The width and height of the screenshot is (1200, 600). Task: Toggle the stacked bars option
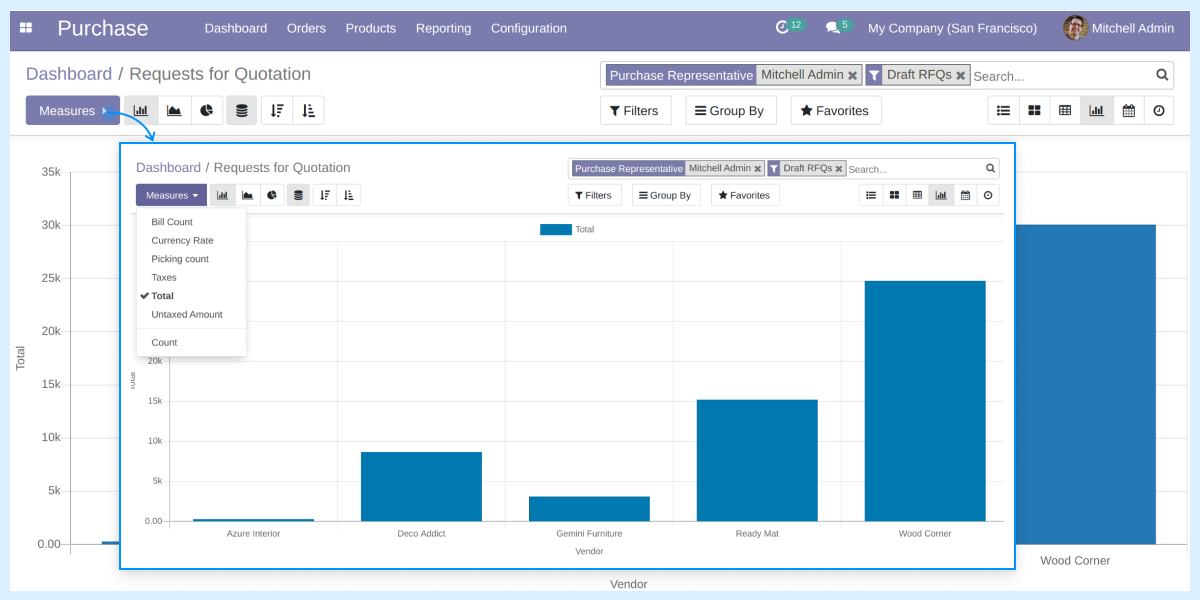click(241, 110)
